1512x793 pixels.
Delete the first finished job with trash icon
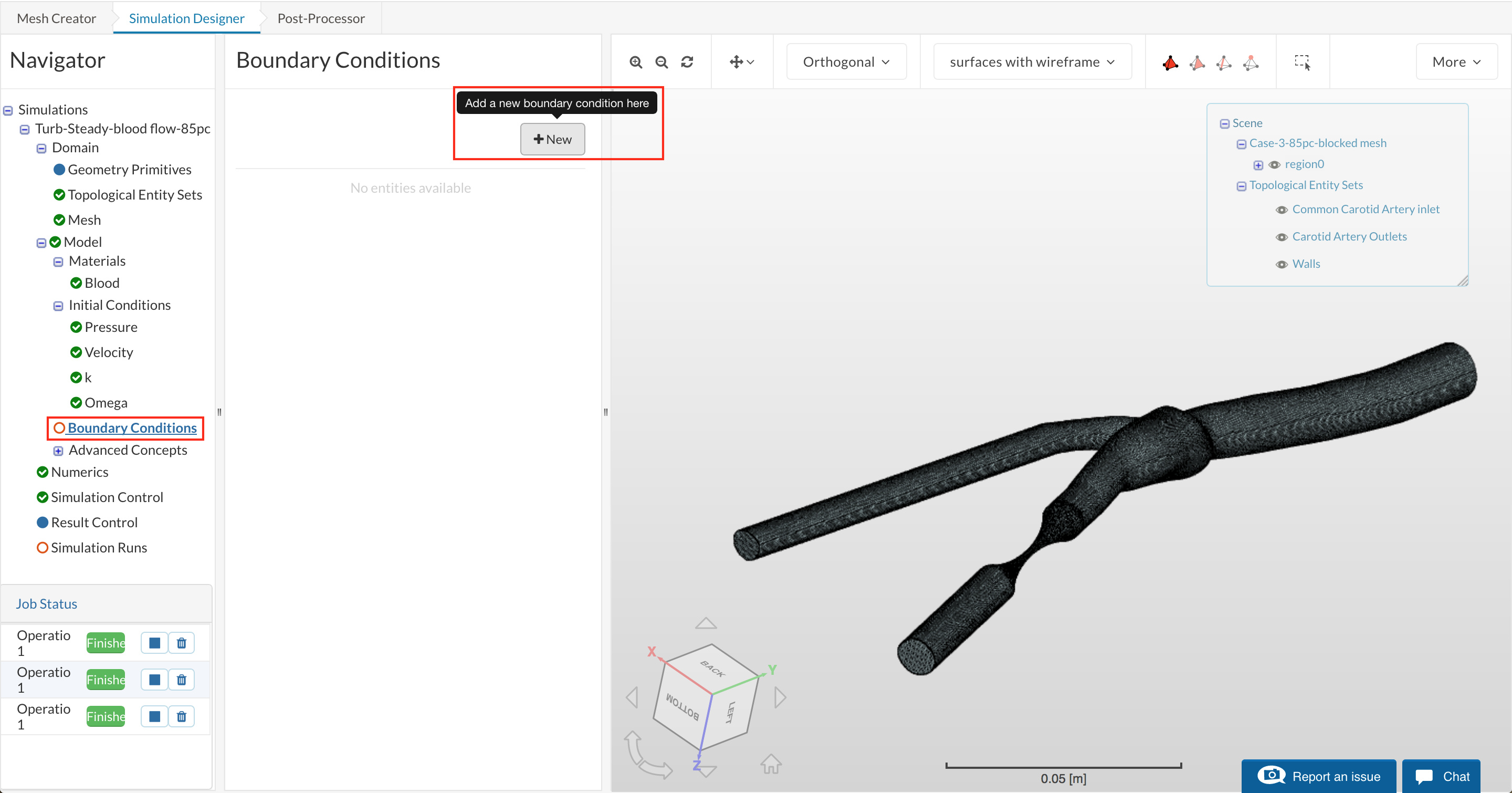tap(181, 643)
